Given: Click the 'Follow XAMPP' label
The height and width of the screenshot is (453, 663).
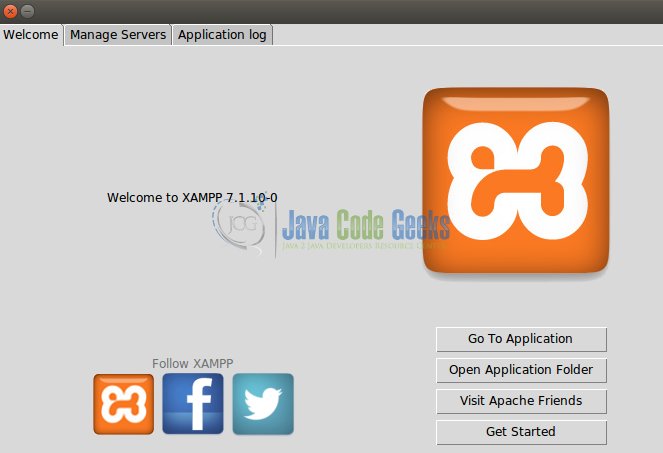Looking at the screenshot, I should (192, 363).
